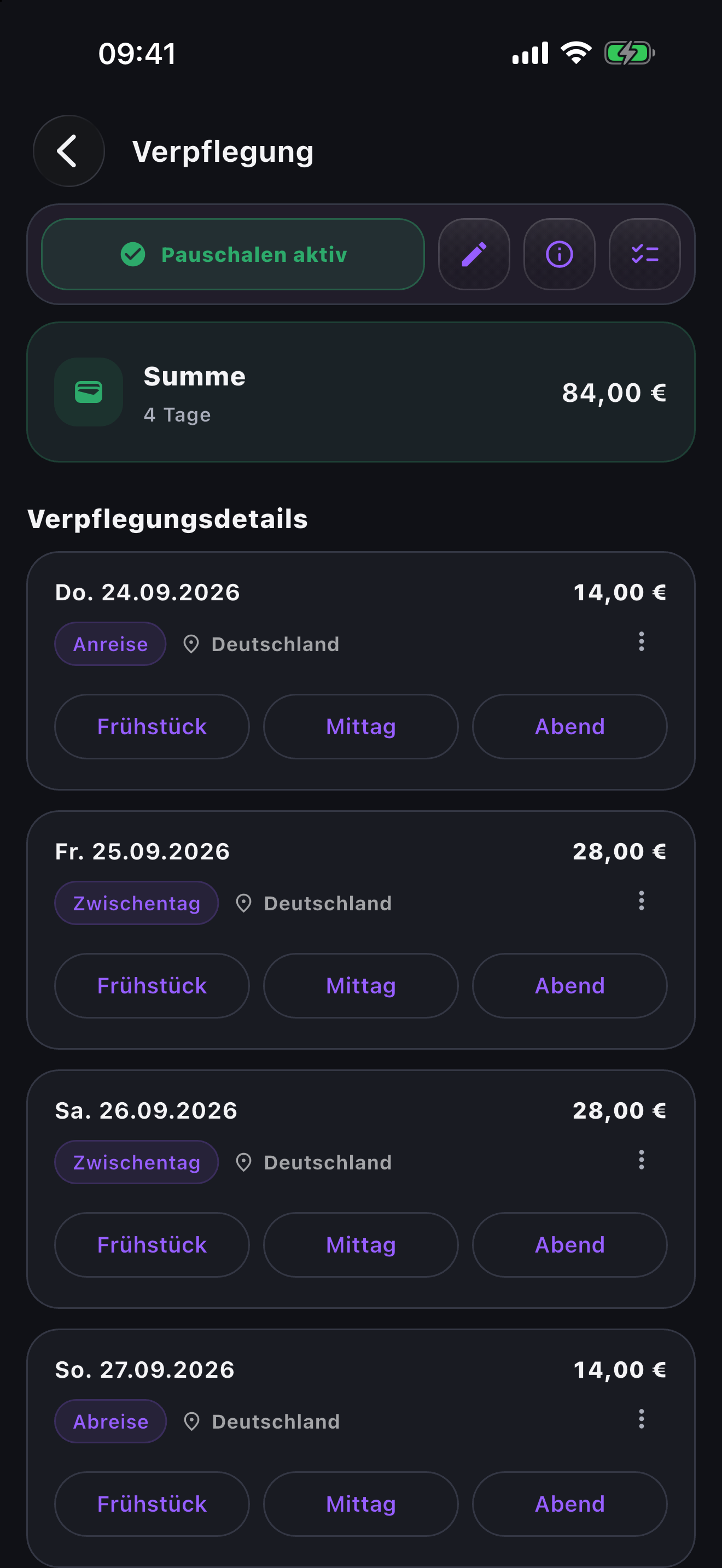
Task: Toggle Mittag for Fr. 25.09.2026
Action: (x=360, y=986)
